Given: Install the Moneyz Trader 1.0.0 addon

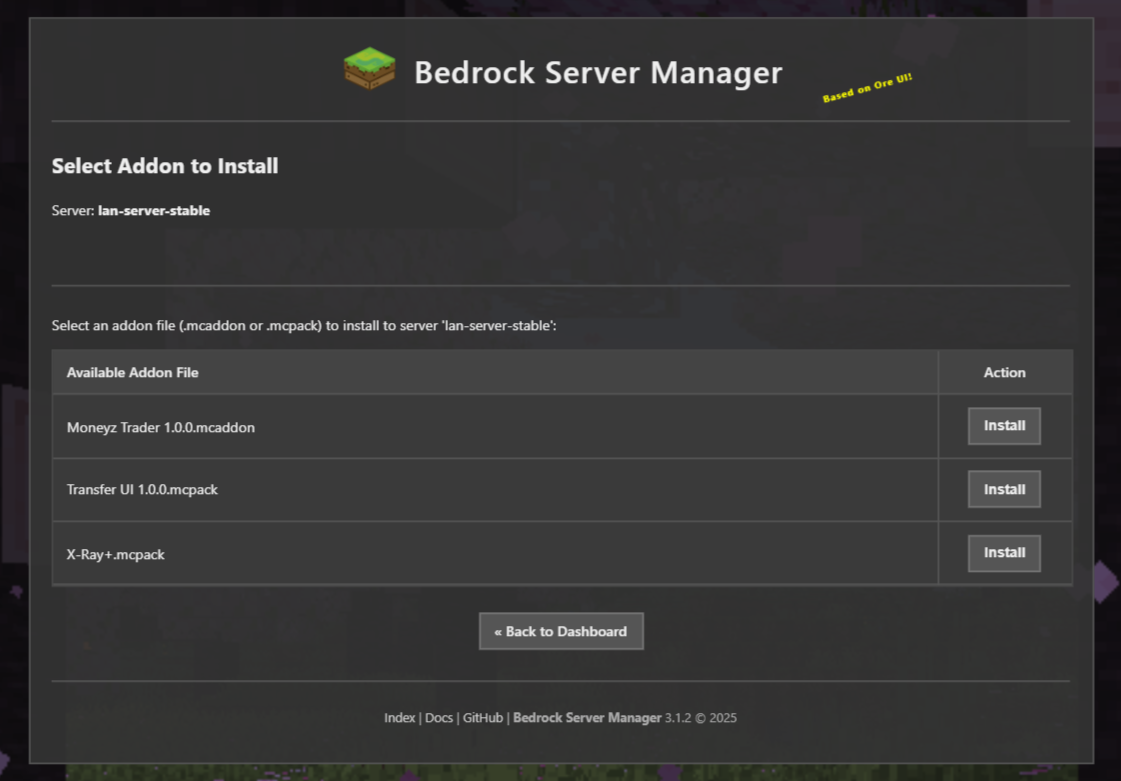Looking at the screenshot, I should coord(1004,425).
